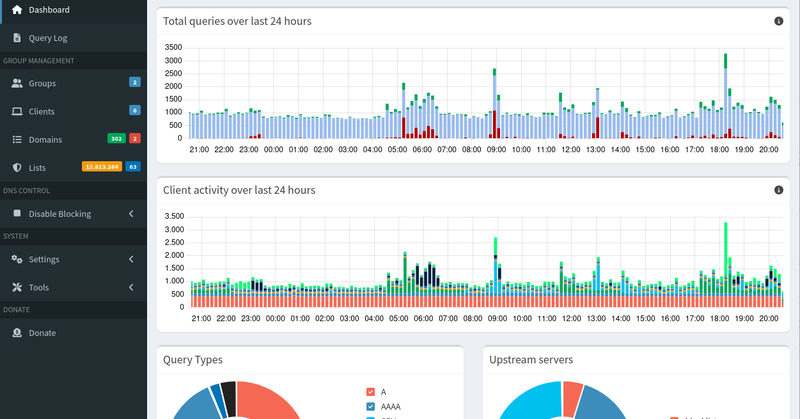Viewport: 800px width, 419px height.
Task: Click the home icon beside Dashboard
Action: (17, 10)
